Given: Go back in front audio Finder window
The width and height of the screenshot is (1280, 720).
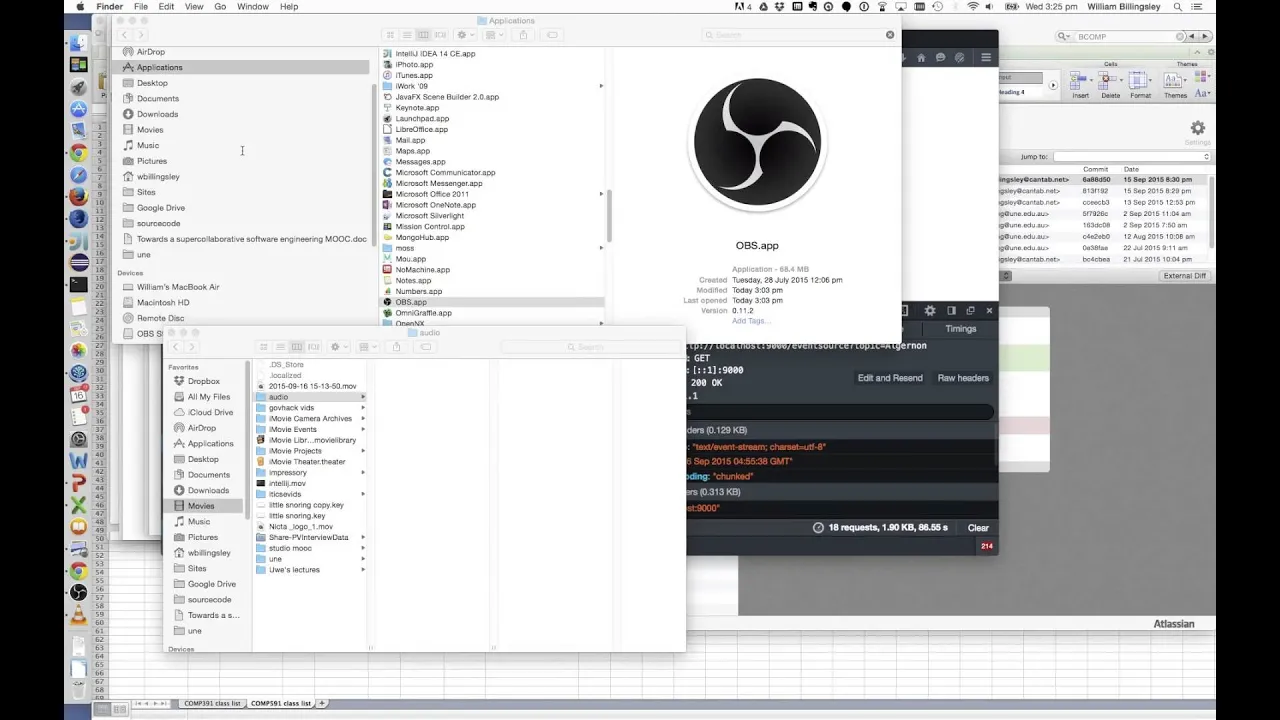Looking at the screenshot, I should click(x=176, y=347).
